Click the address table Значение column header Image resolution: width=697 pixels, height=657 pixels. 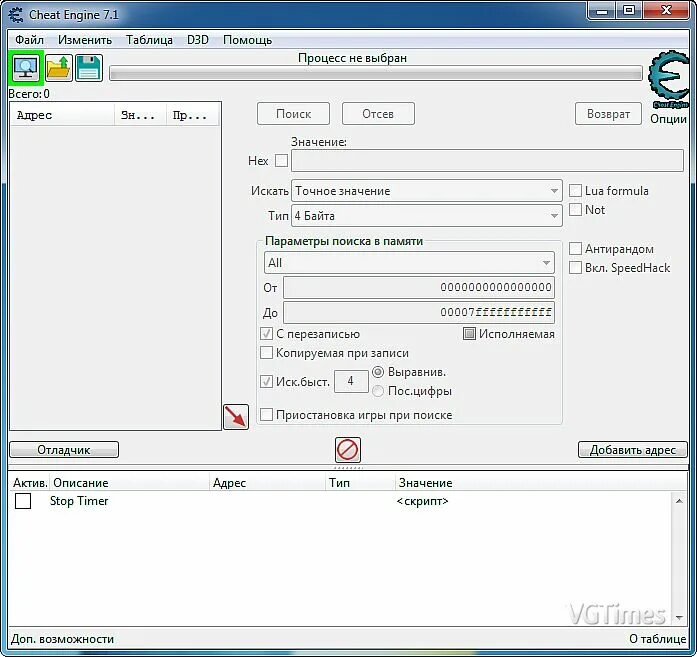tap(540, 483)
